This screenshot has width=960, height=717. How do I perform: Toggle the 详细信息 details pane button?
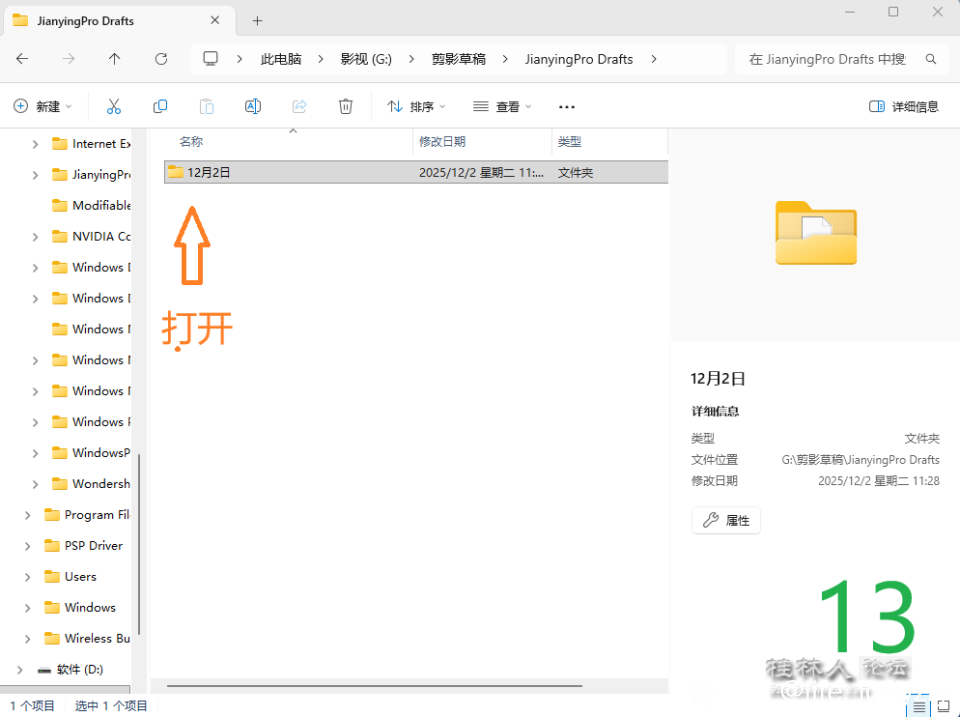904,106
